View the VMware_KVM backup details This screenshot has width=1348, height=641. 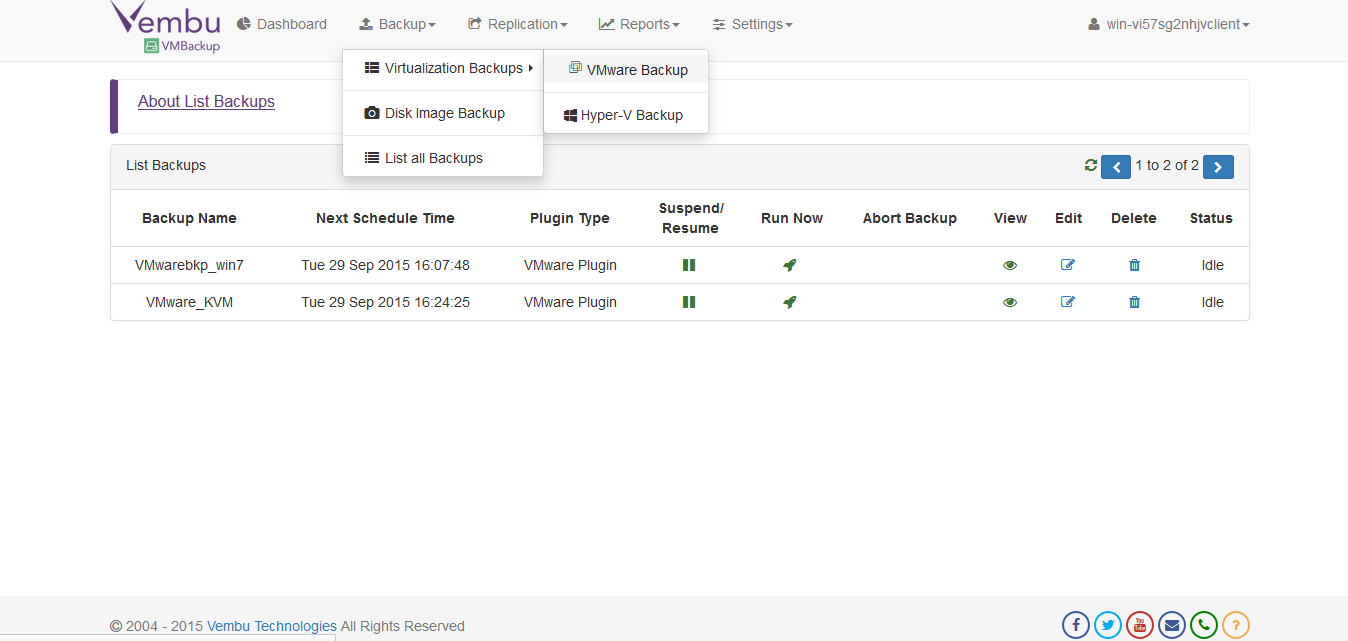[1010, 302]
